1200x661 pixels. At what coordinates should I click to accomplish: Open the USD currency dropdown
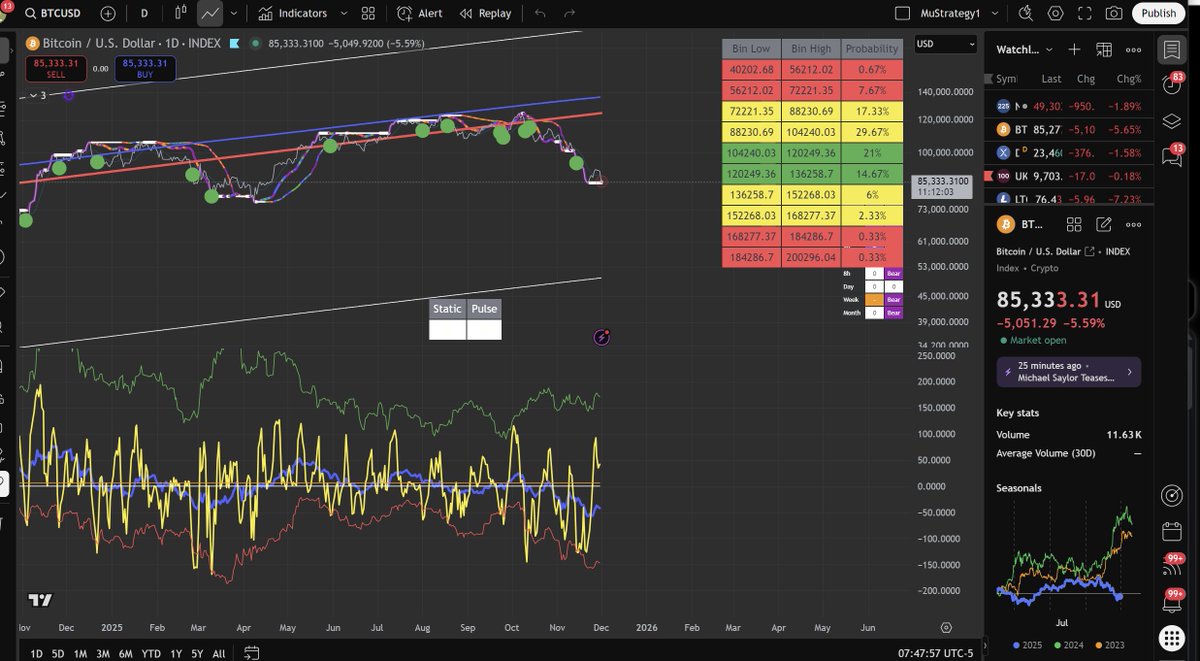coord(946,44)
